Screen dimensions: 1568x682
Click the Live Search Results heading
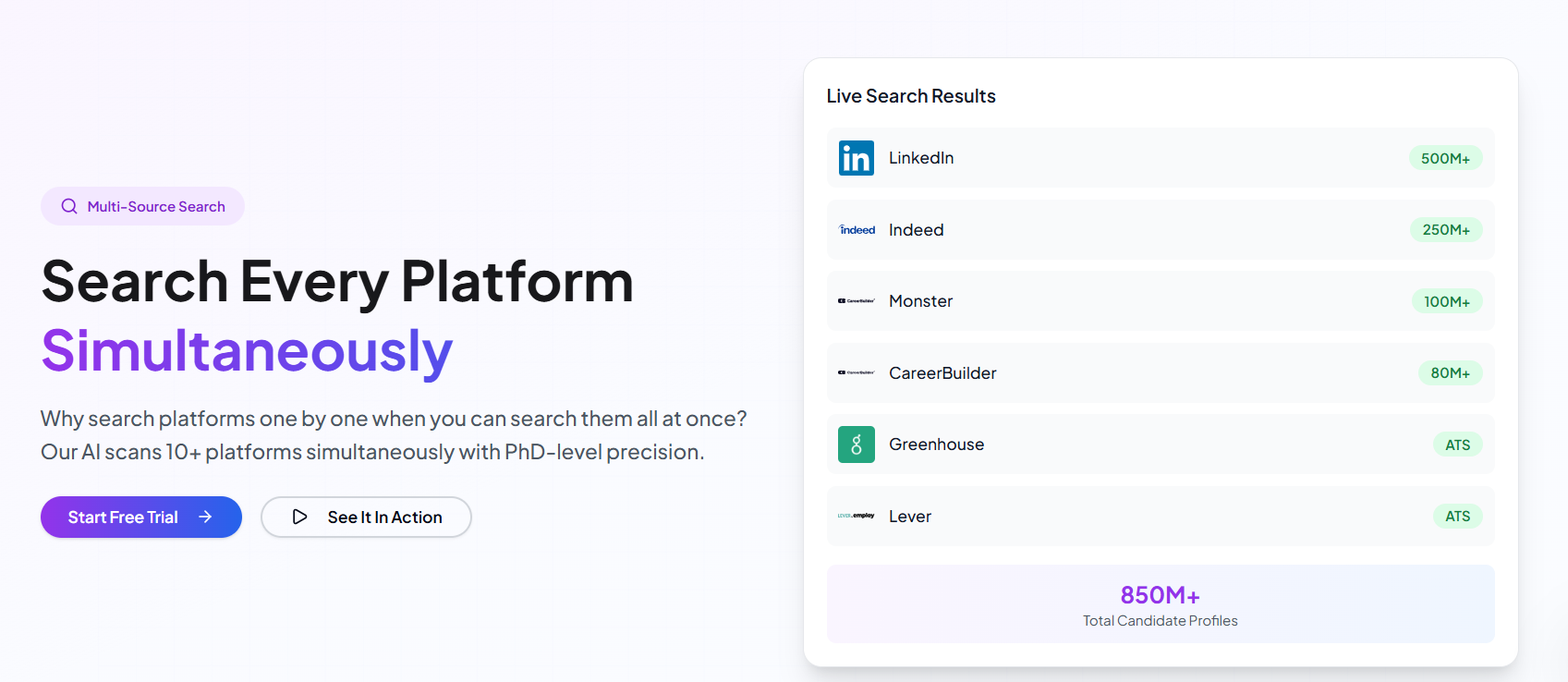[911, 96]
